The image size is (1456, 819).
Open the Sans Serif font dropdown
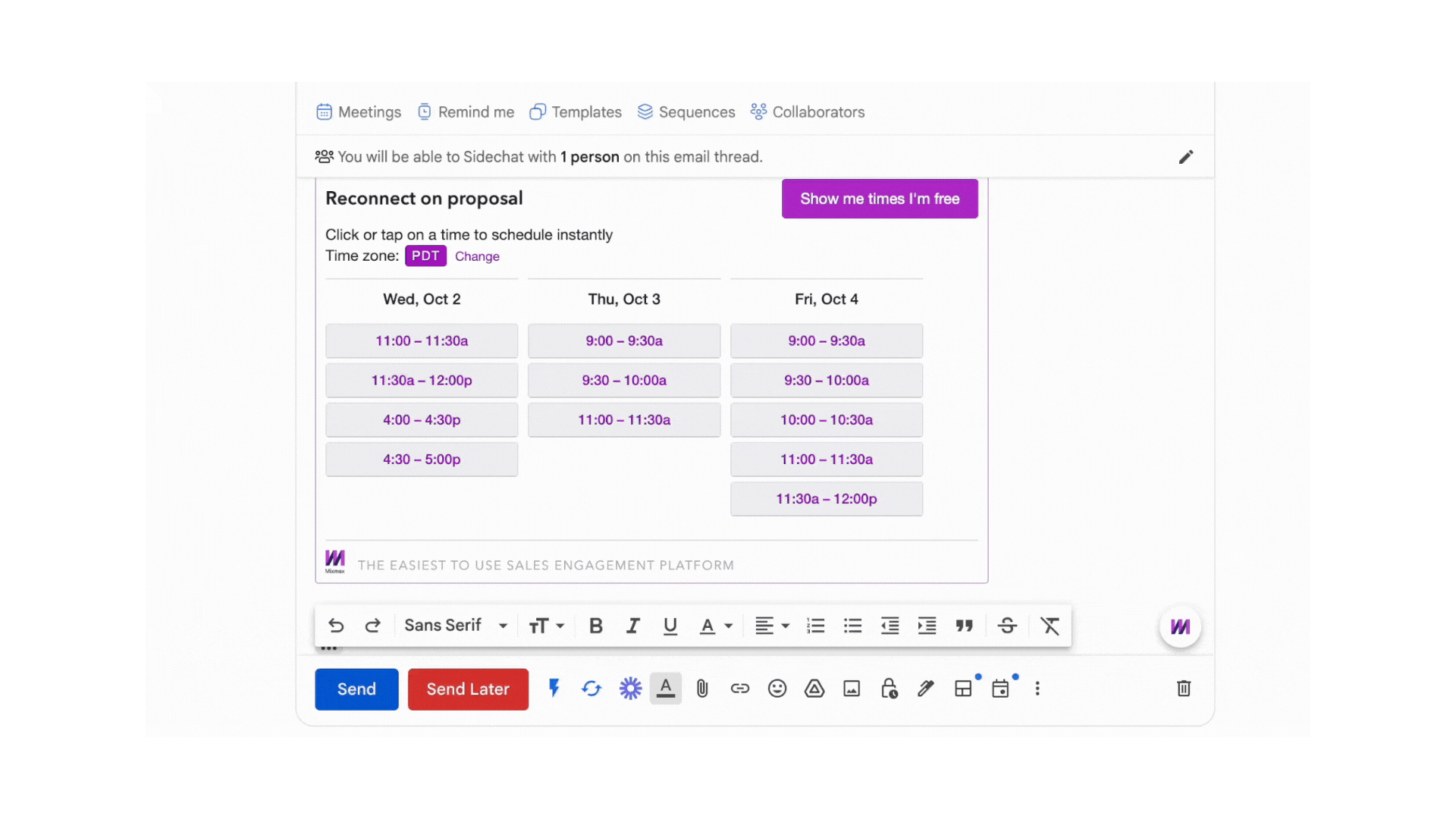click(456, 626)
